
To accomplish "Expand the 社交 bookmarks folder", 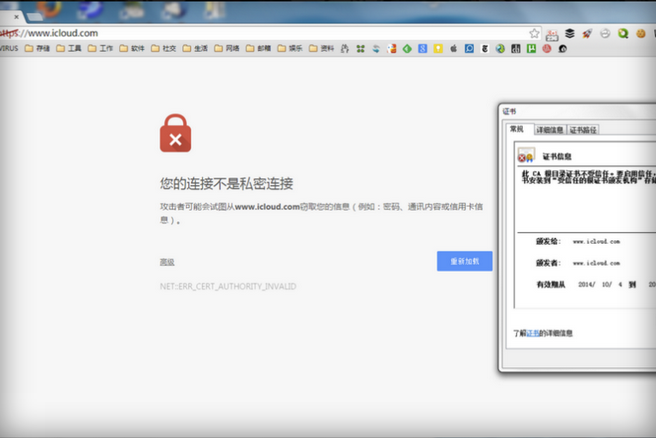I will [x=164, y=49].
